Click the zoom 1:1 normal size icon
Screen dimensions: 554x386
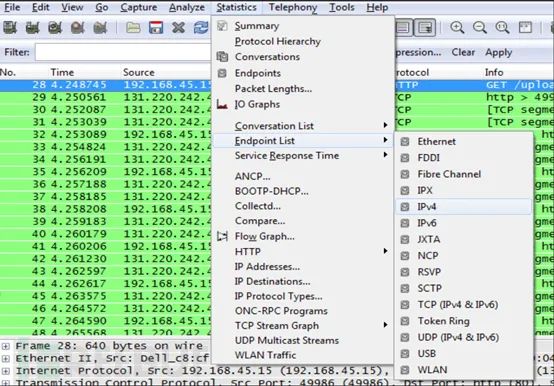[502, 28]
